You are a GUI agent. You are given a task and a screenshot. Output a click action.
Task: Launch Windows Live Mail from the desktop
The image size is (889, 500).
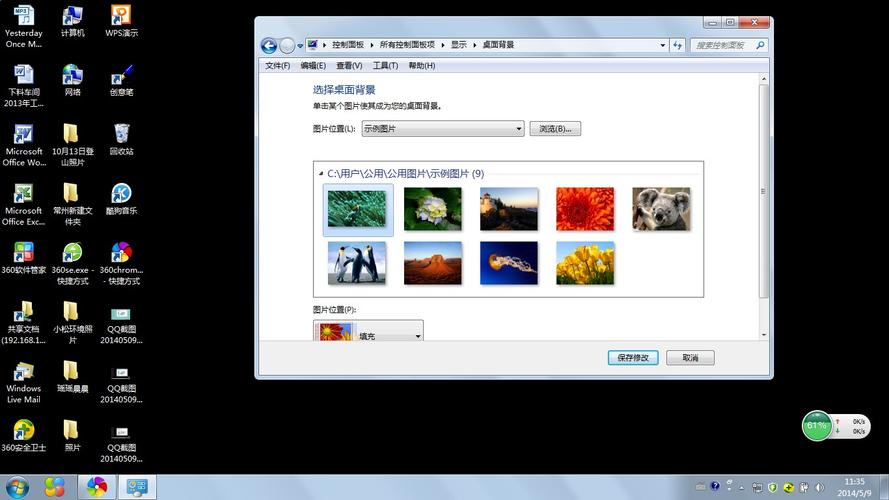coord(24,382)
